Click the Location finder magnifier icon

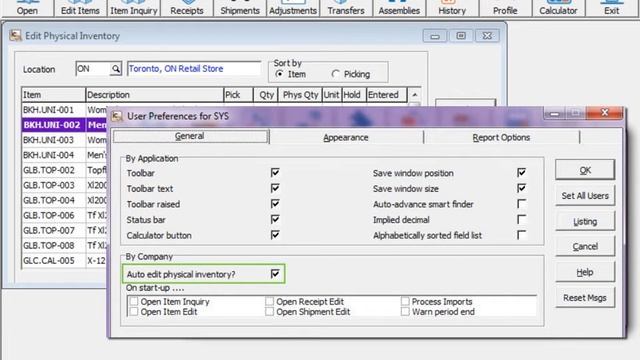pos(116,69)
